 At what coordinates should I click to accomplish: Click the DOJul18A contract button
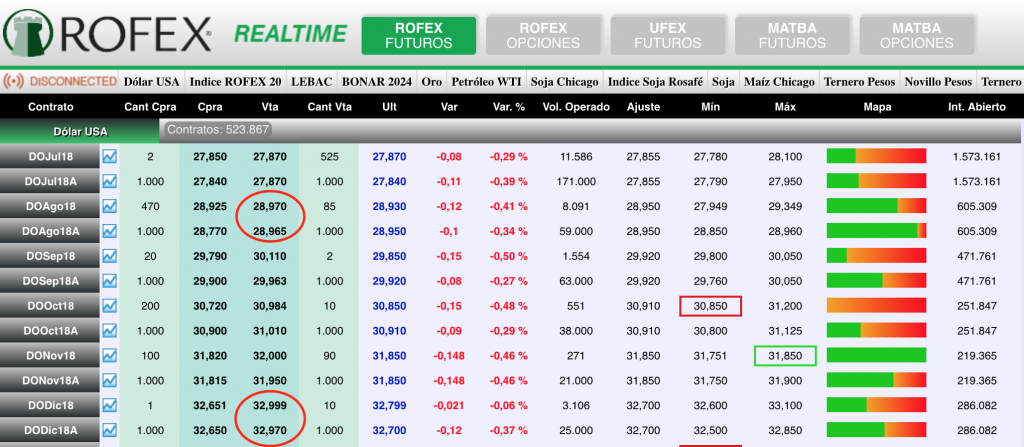(51, 182)
